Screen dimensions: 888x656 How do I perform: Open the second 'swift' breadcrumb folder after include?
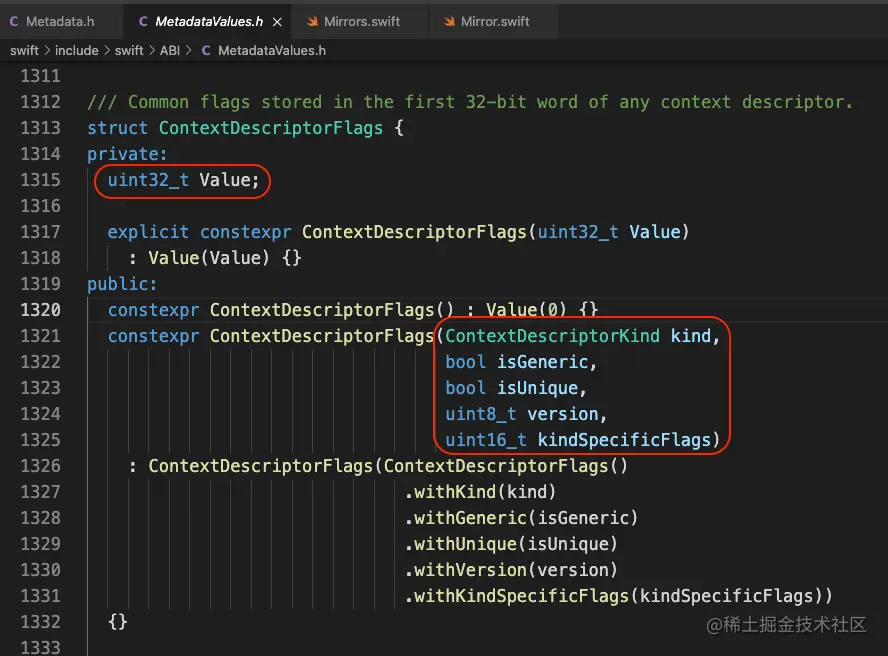pos(129,50)
